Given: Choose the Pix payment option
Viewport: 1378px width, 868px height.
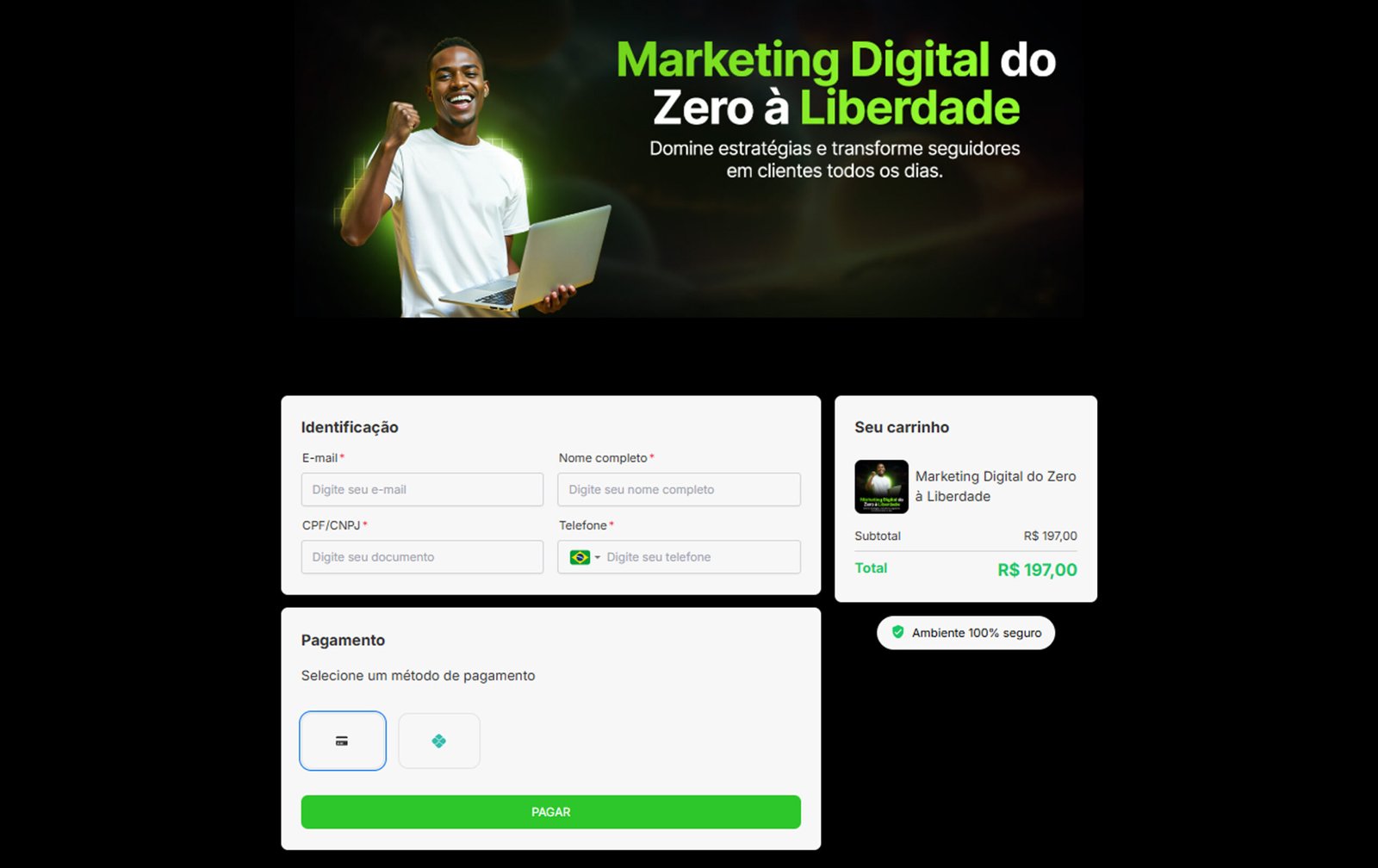Looking at the screenshot, I should pyautogui.click(x=439, y=741).
